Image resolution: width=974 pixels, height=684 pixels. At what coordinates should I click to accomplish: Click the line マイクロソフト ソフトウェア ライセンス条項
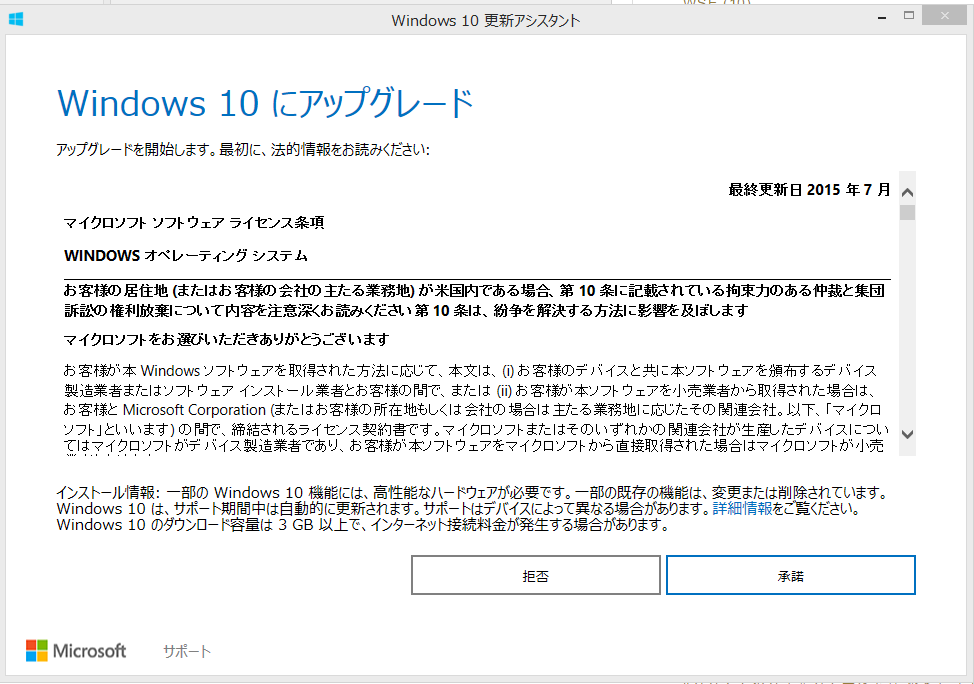pyautogui.click(x=194, y=222)
